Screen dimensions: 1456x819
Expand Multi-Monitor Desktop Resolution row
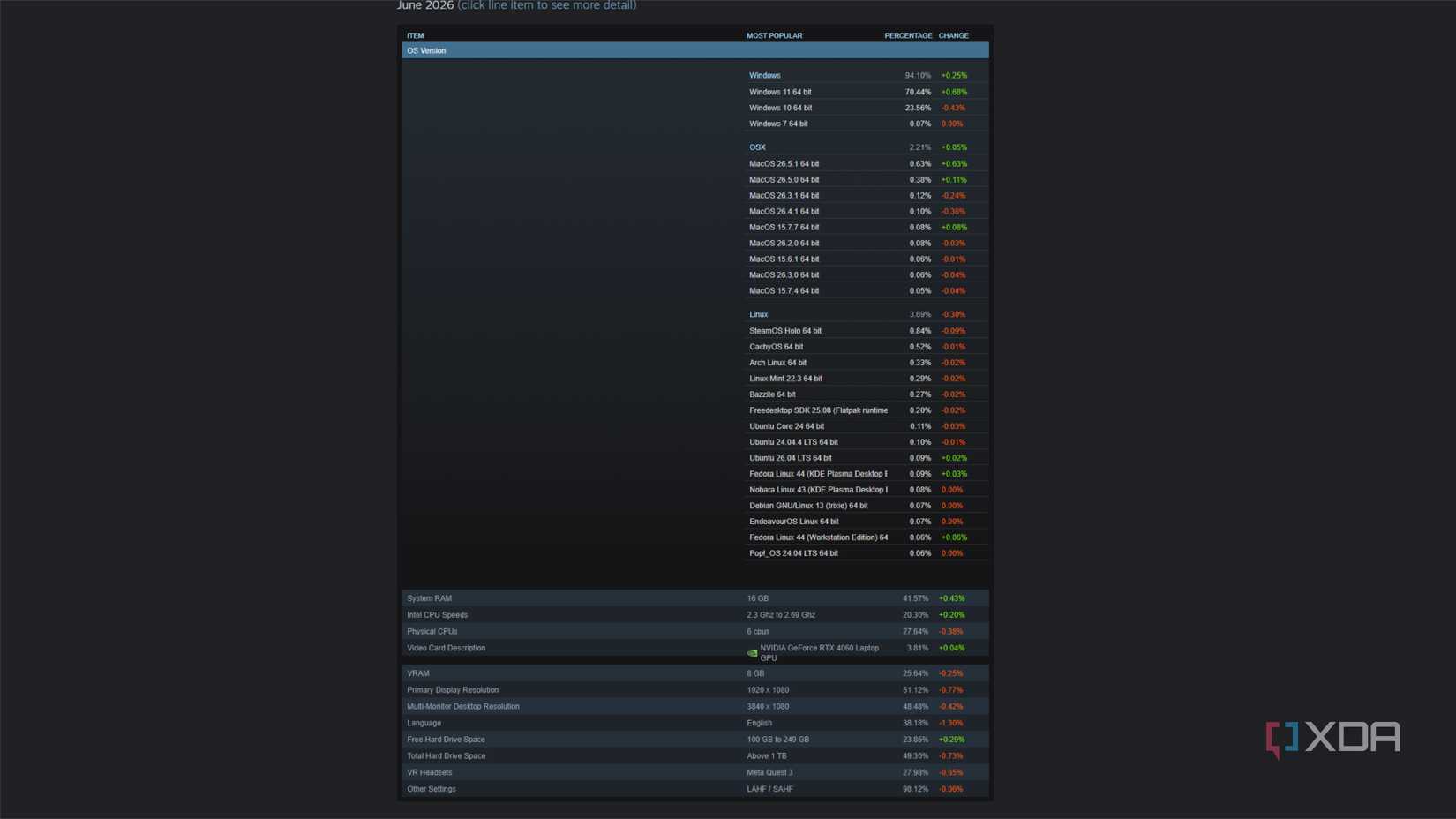[695, 707]
